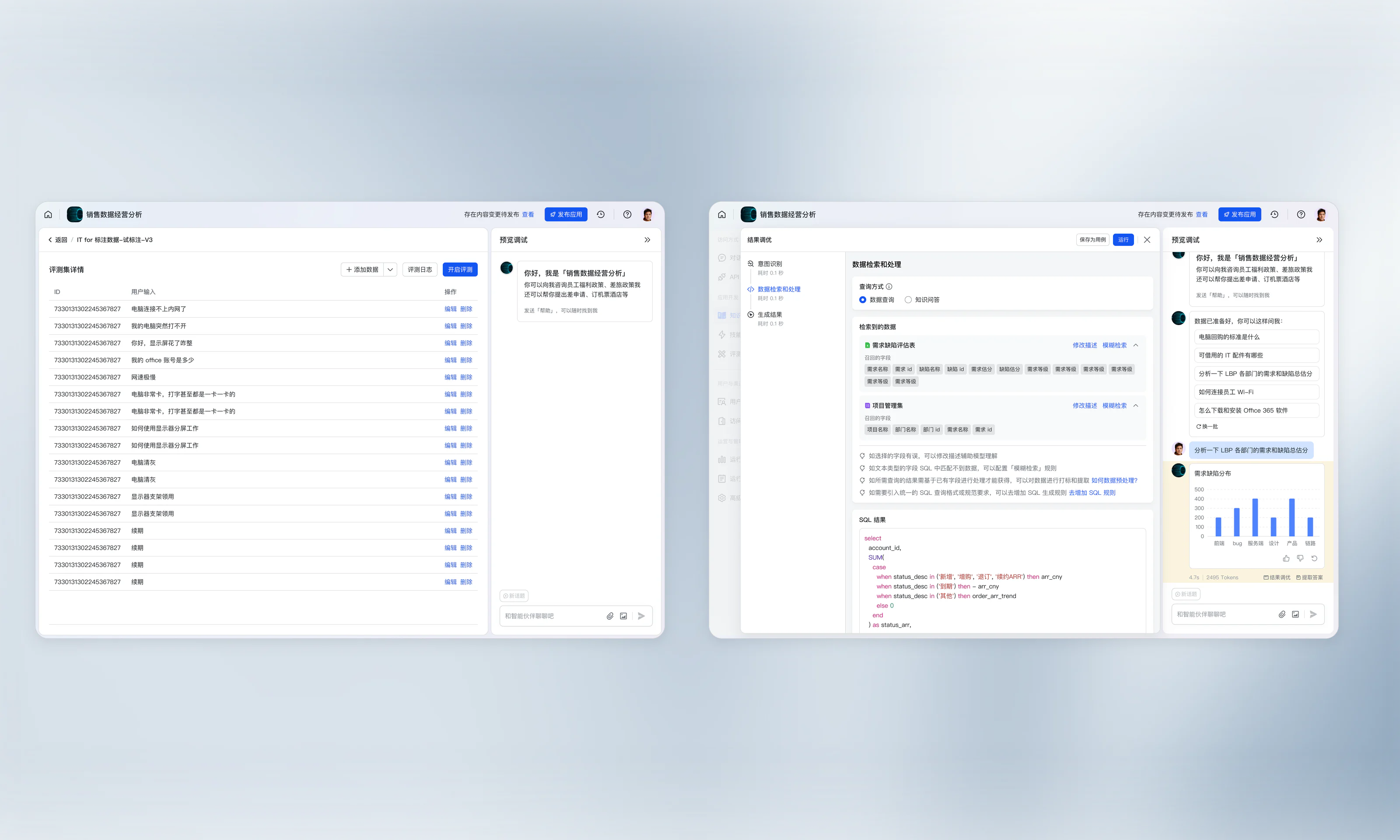The width and height of the screenshot is (1400, 840).
Task: Delete the 我的电脑突然打不开 row
Action: (466, 326)
